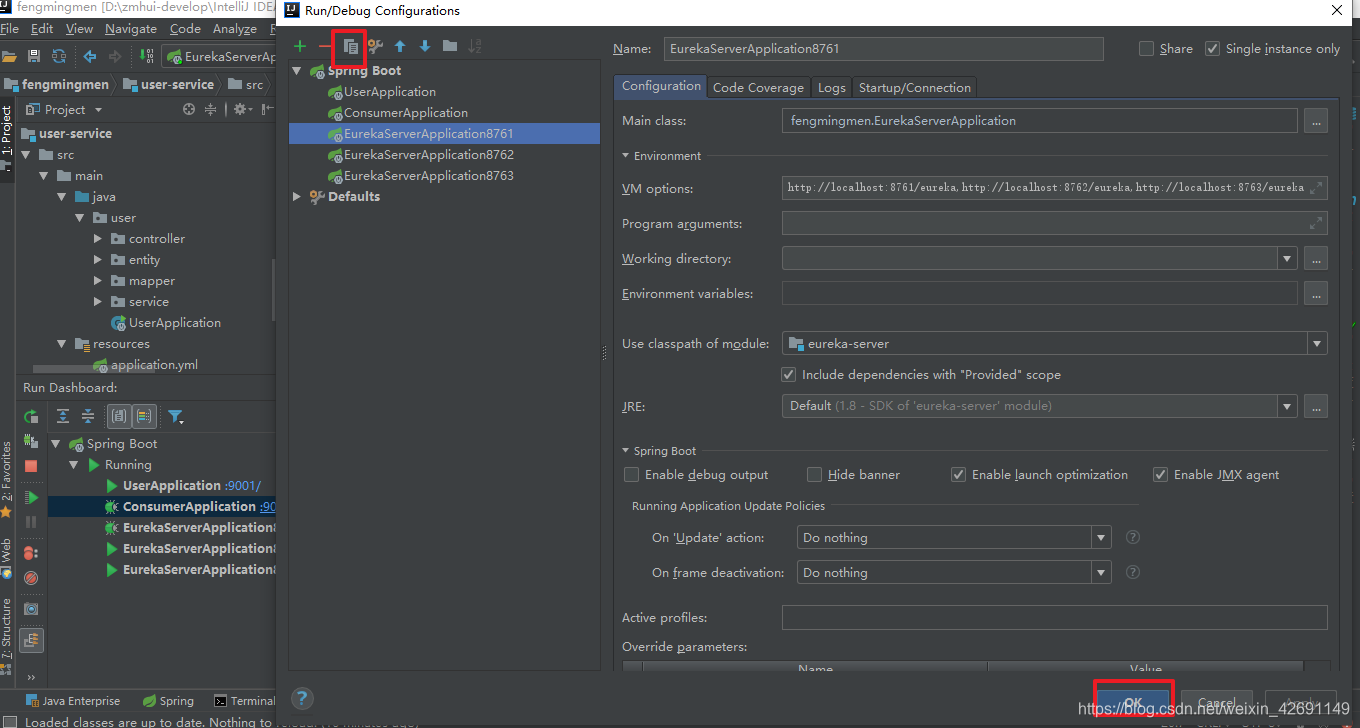Move configuration down with blue arrow

pos(425,47)
